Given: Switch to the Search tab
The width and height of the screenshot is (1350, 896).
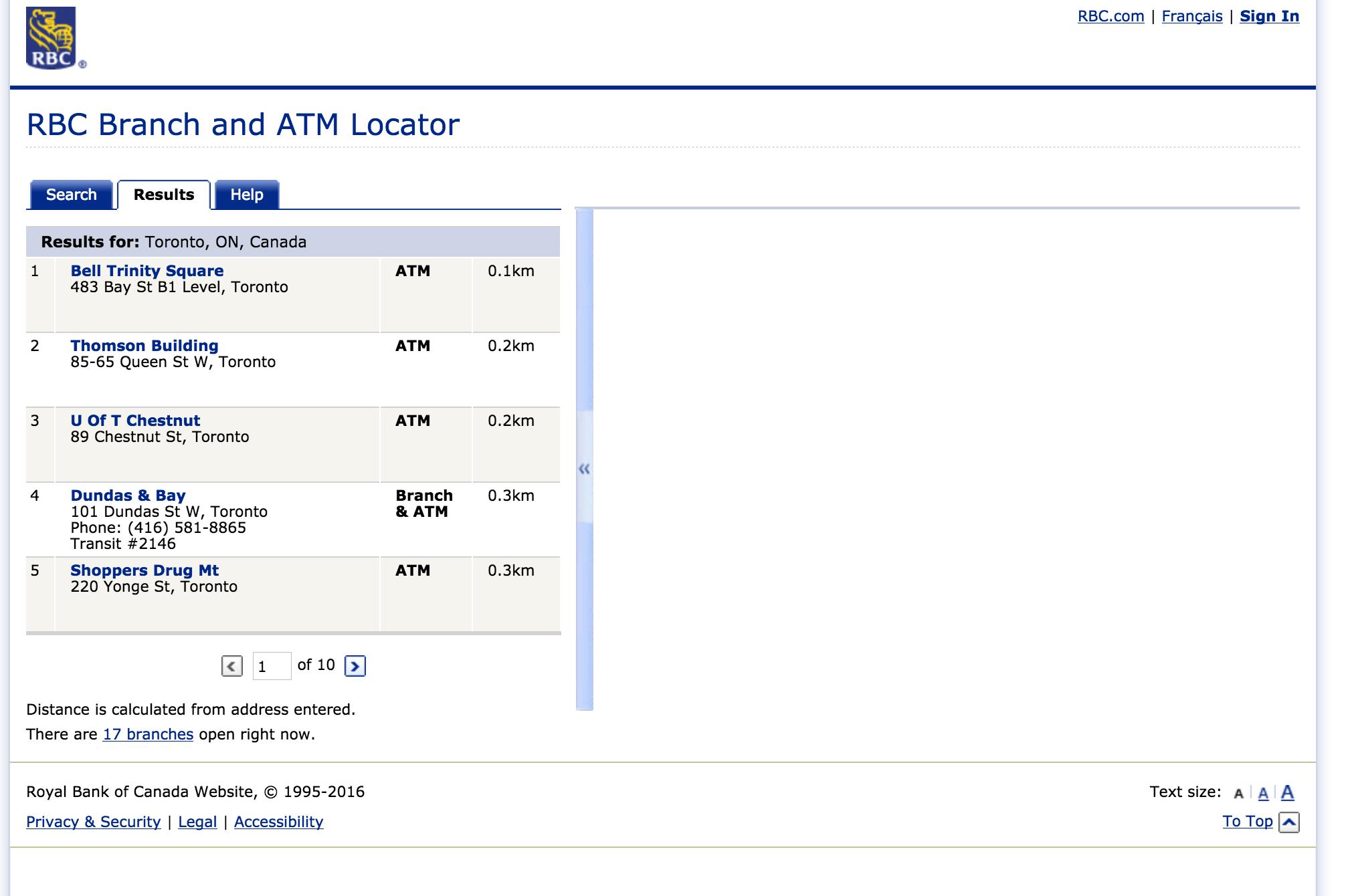Looking at the screenshot, I should pyautogui.click(x=71, y=195).
